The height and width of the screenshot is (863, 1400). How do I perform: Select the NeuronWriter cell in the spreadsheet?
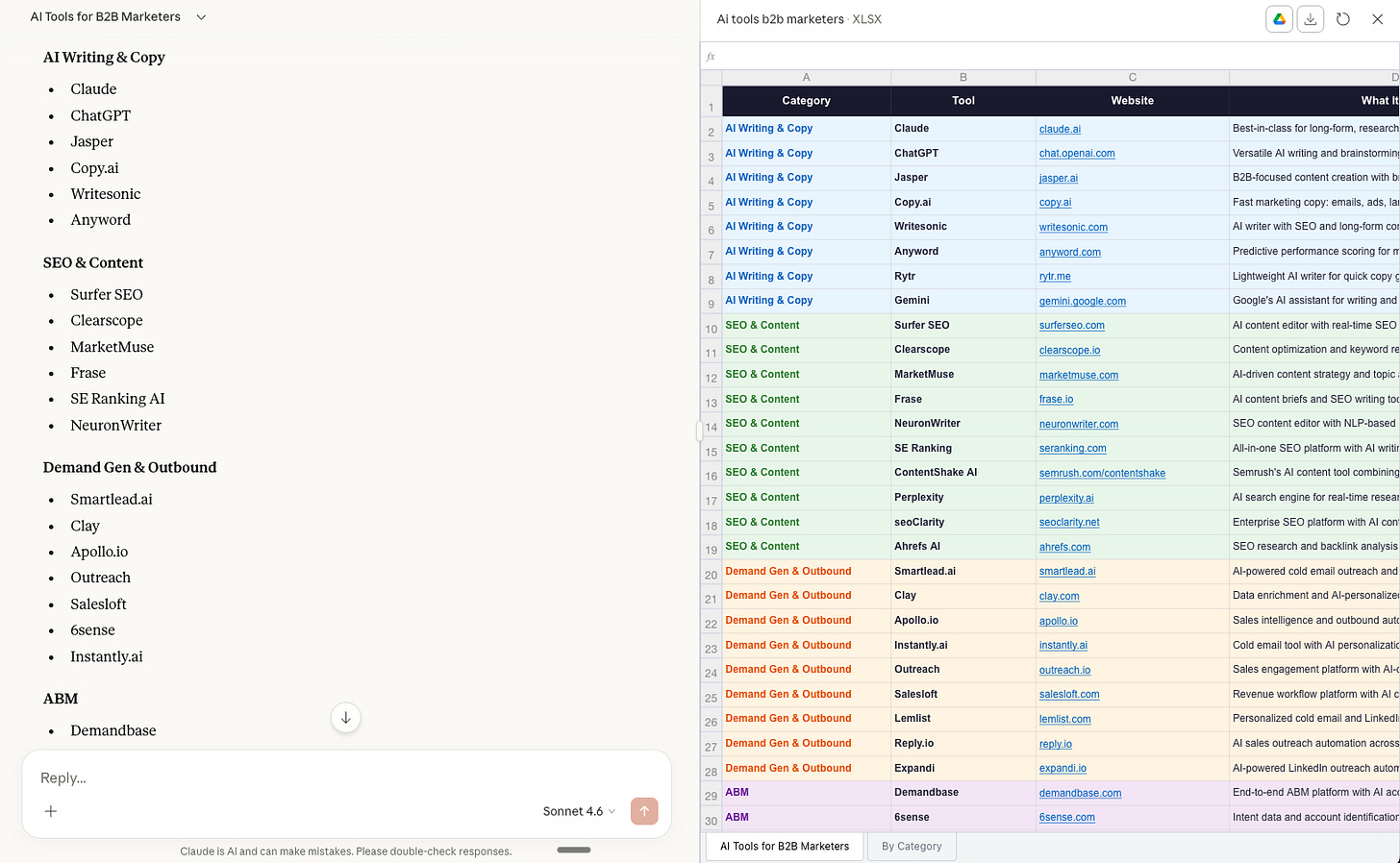pyautogui.click(x=963, y=424)
